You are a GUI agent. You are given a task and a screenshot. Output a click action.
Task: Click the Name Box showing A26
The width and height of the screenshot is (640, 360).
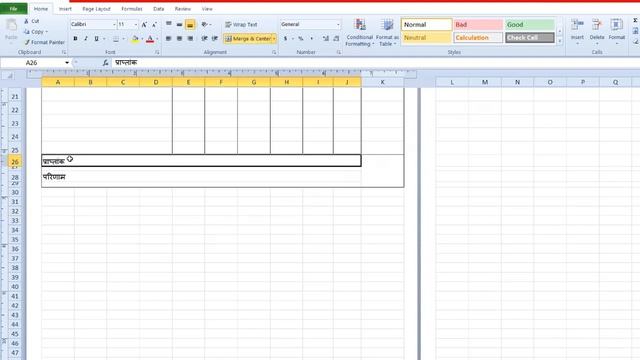[x=32, y=62]
